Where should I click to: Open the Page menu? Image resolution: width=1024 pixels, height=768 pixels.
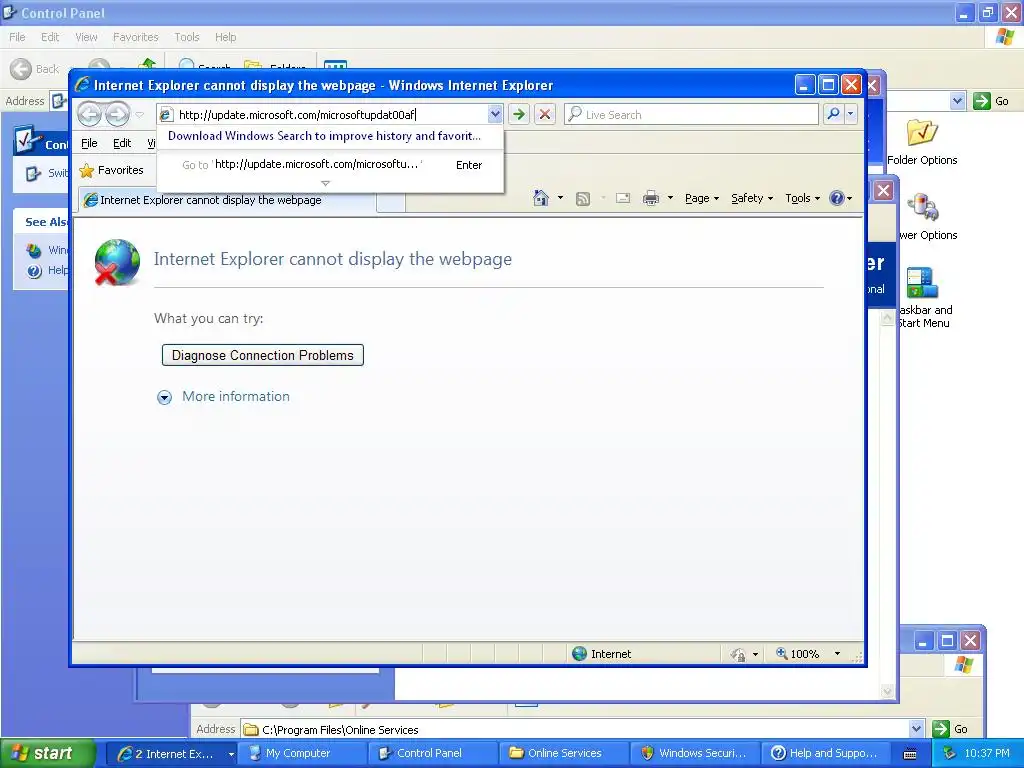pyautogui.click(x=701, y=198)
